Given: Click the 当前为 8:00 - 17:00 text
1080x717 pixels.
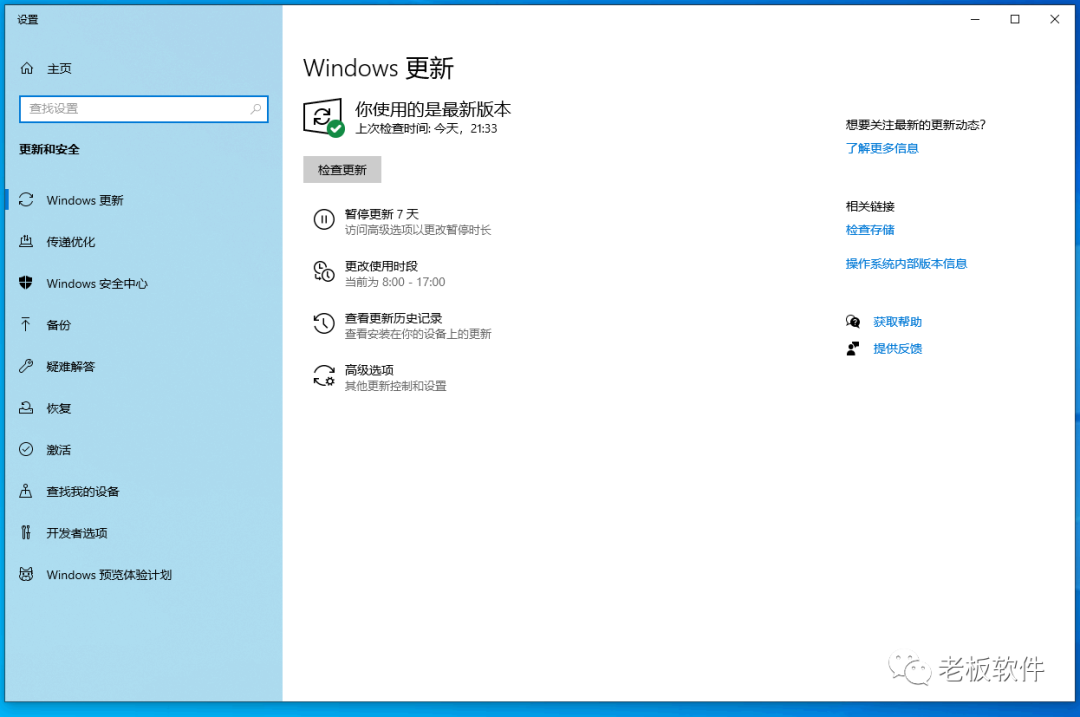Looking at the screenshot, I should point(395,282).
